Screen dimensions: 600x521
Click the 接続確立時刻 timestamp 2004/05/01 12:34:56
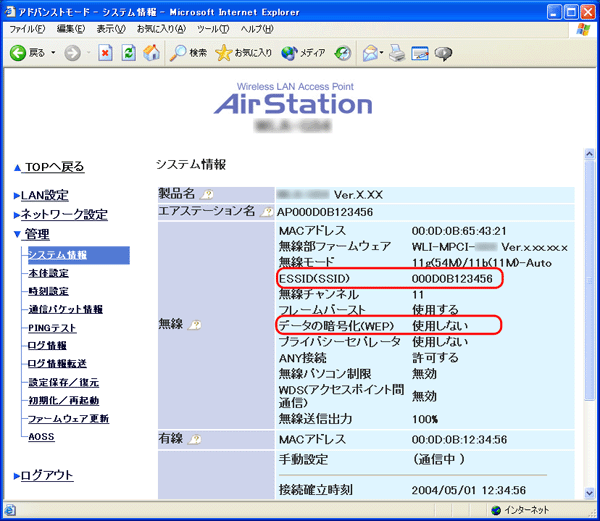point(469,490)
